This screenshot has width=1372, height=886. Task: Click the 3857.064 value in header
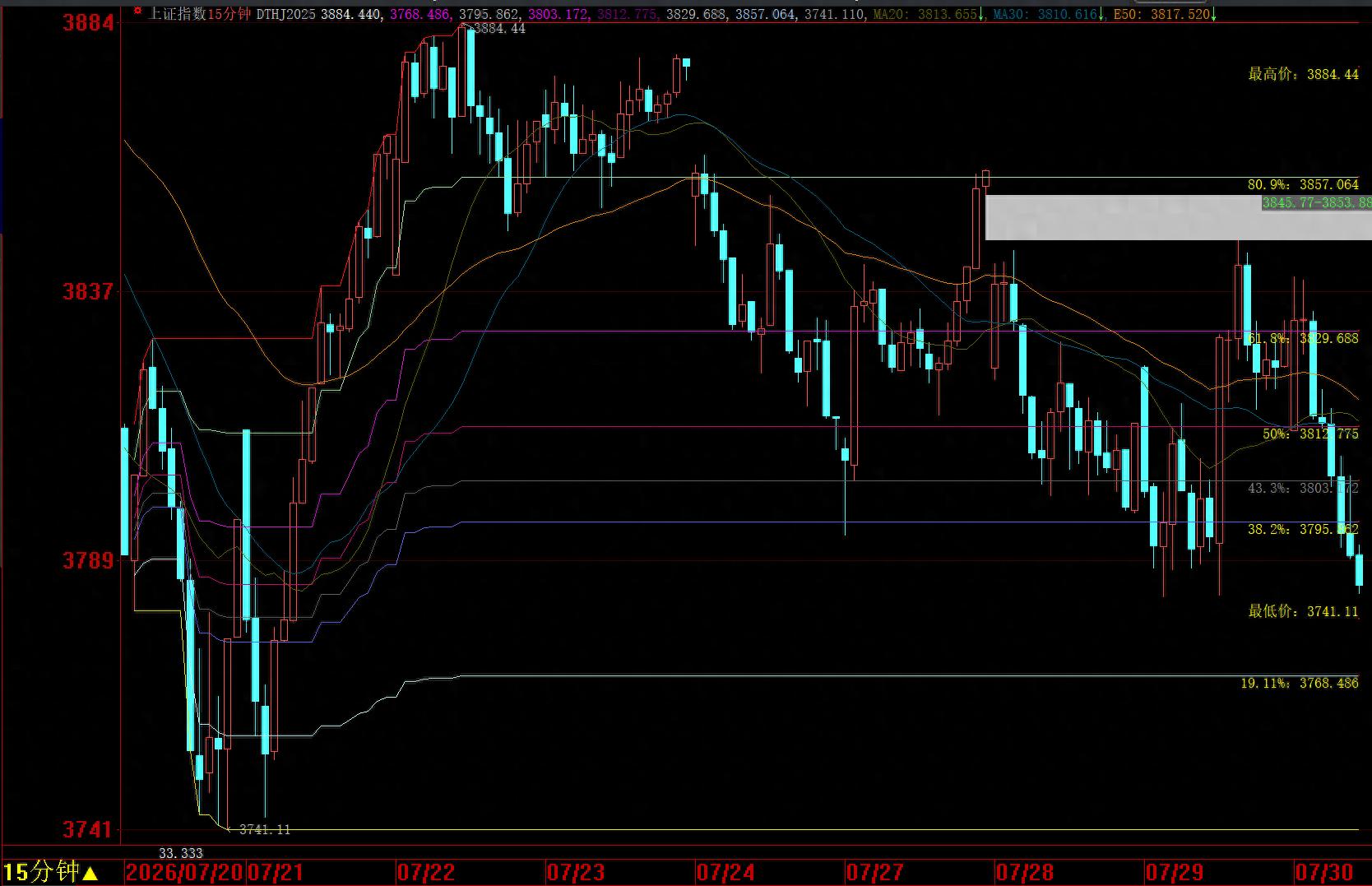[767, 14]
